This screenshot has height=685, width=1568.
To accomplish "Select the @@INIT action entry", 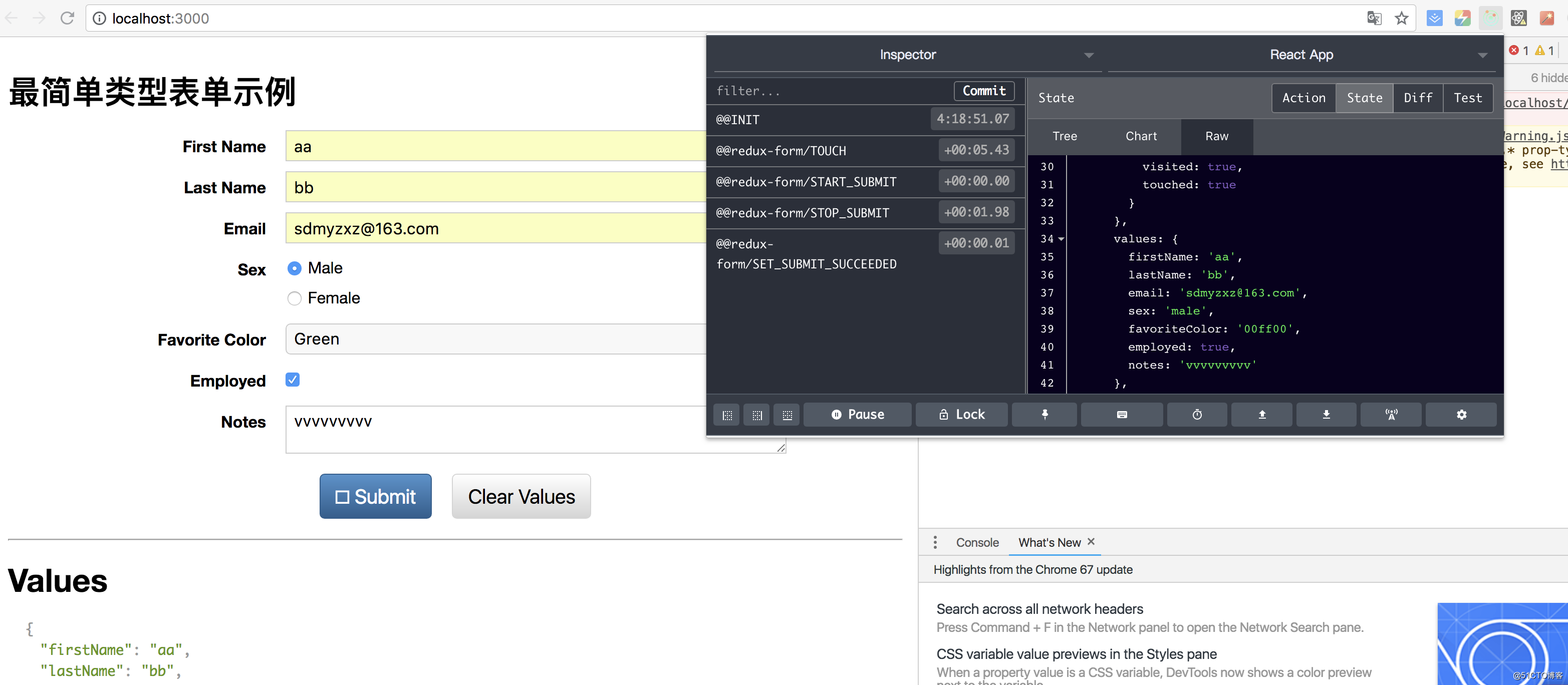I will click(x=866, y=120).
